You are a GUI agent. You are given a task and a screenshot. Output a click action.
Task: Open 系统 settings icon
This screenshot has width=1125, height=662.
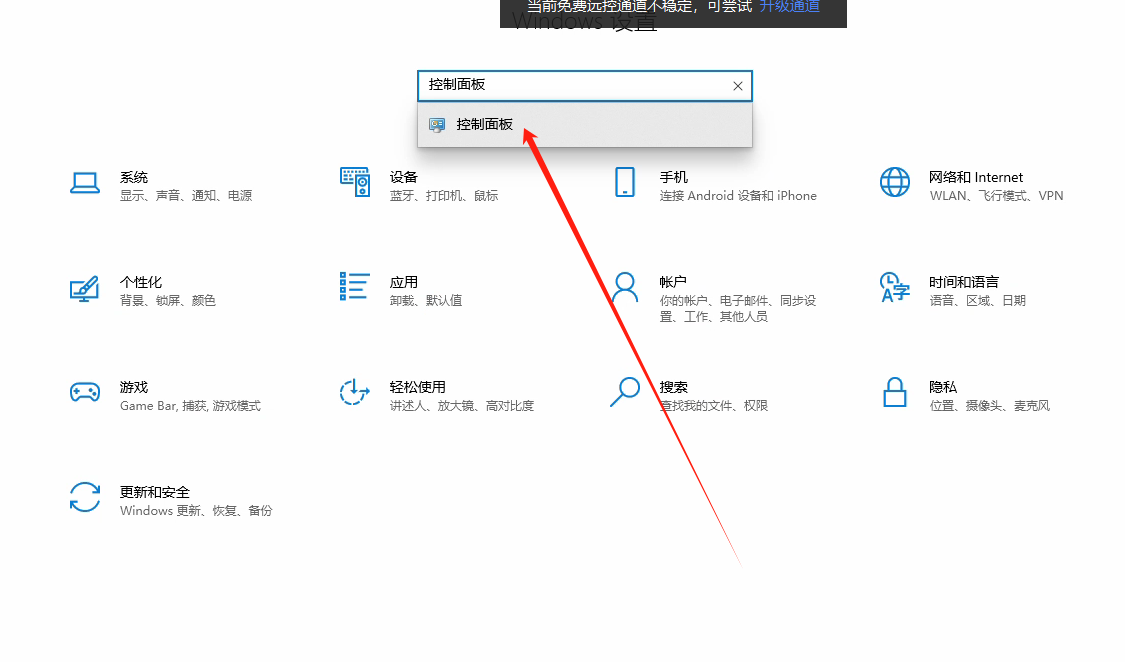pos(85,182)
